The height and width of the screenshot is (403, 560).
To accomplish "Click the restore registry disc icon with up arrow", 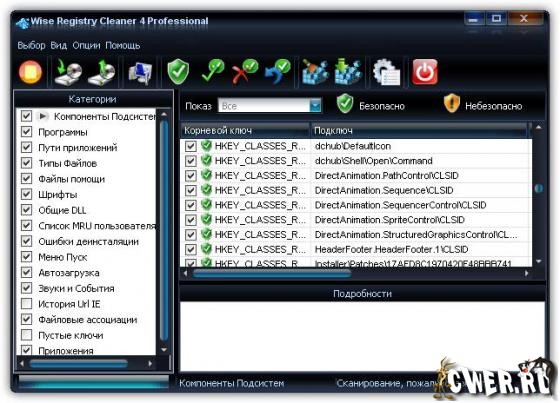I will point(102,73).
